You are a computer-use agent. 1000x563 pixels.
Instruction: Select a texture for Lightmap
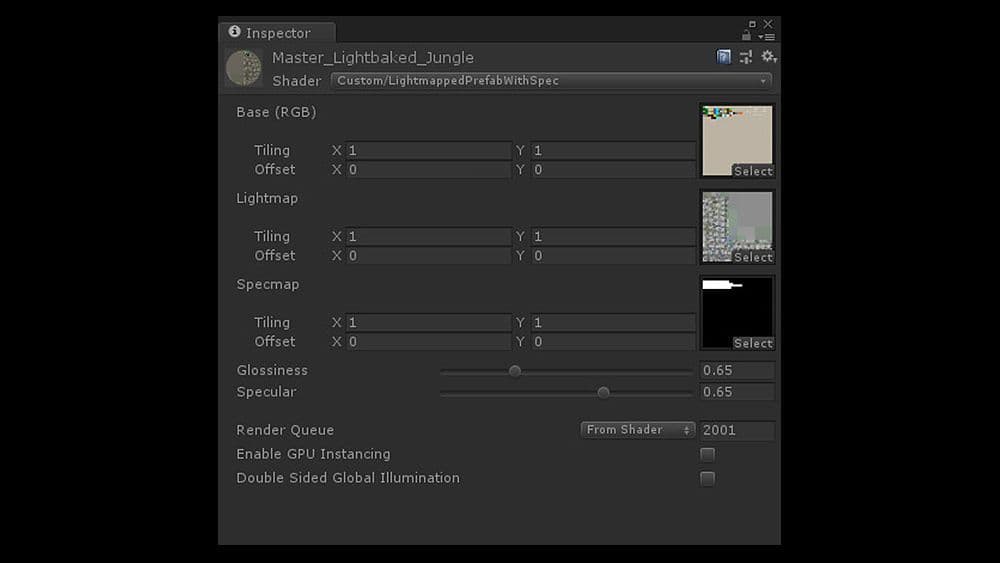(753, 257)
